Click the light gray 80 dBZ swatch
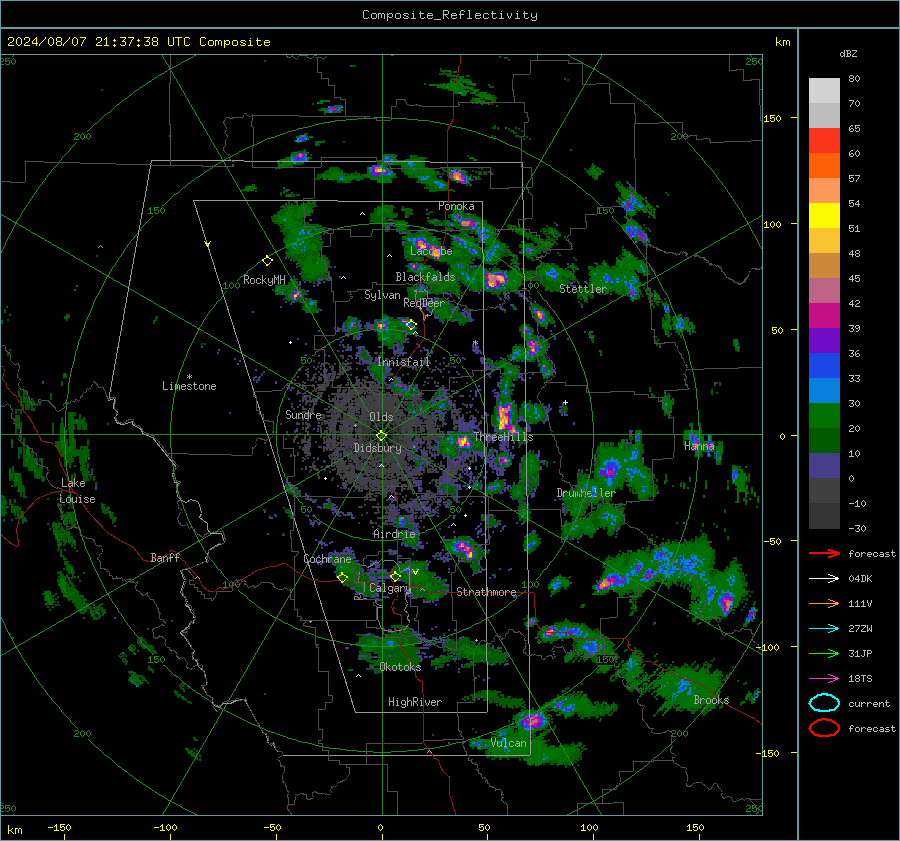 click(x=824, y=91)
